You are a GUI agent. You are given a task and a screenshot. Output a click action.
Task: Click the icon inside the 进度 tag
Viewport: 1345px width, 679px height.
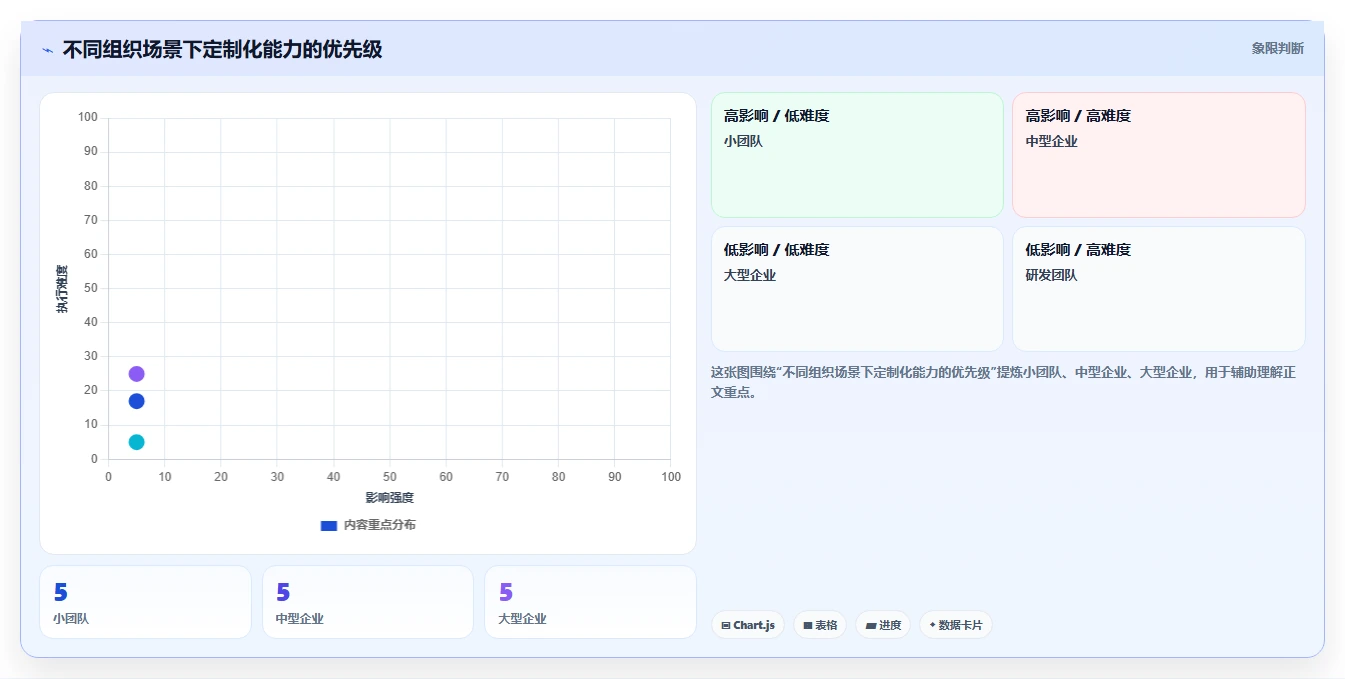[x=871, y=625]
